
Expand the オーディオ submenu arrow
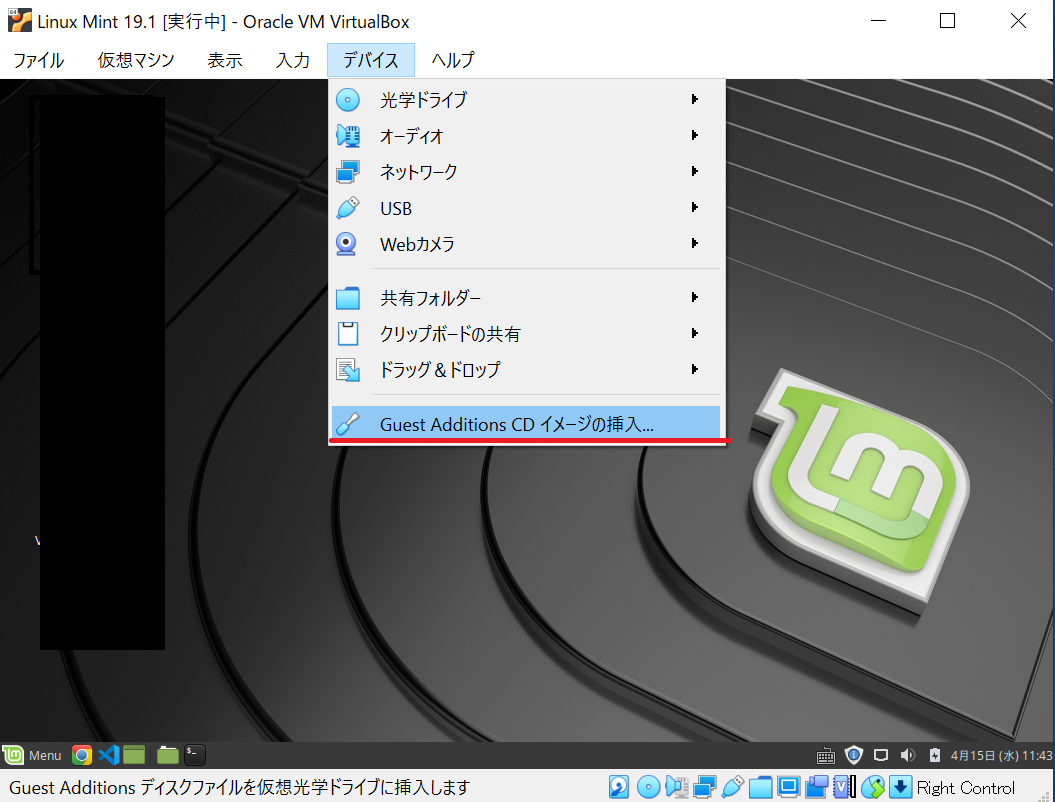coord(695,135)
